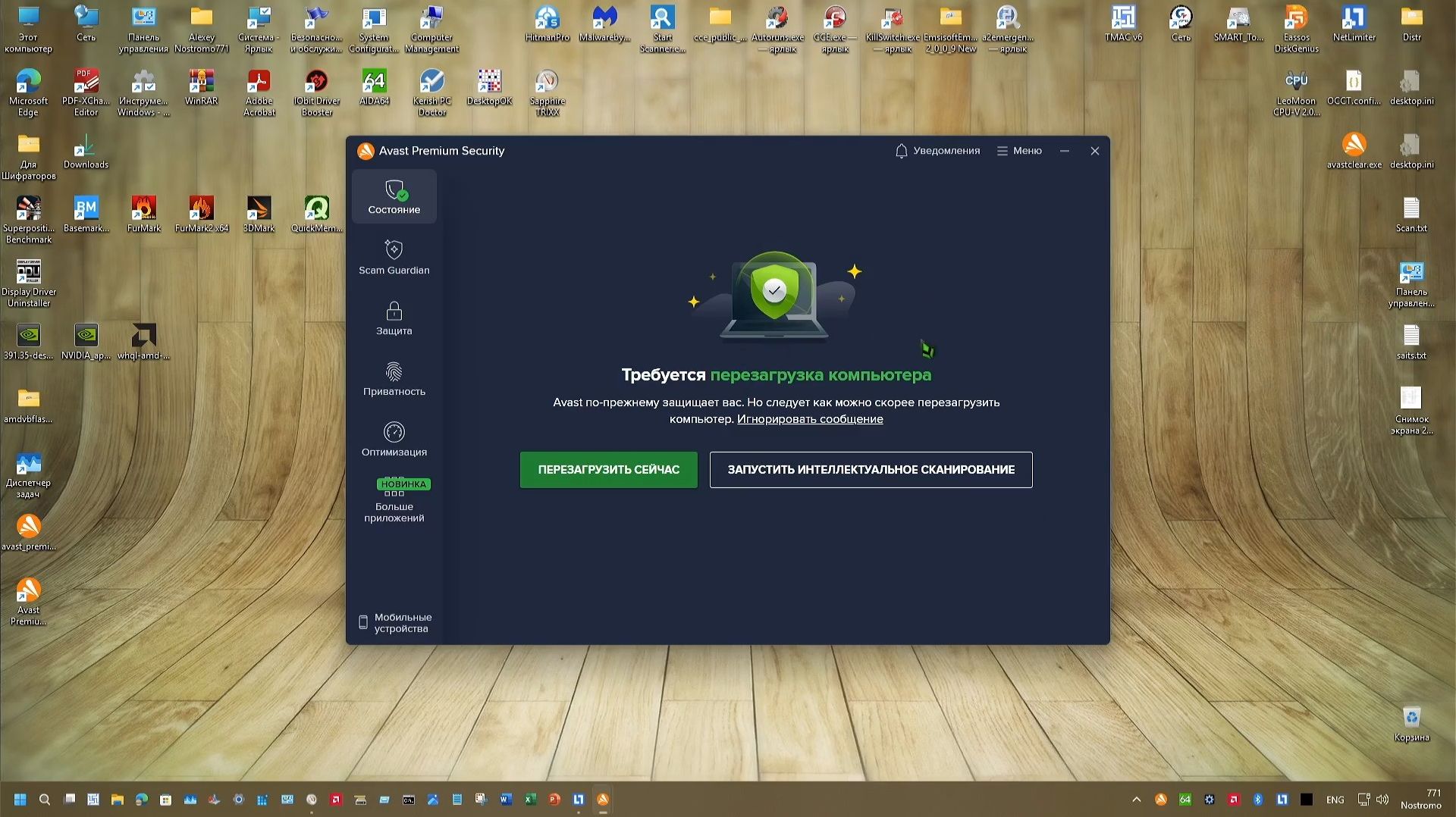
Task: Open PowerPoint from the taskbar
Action: (554, 800)
